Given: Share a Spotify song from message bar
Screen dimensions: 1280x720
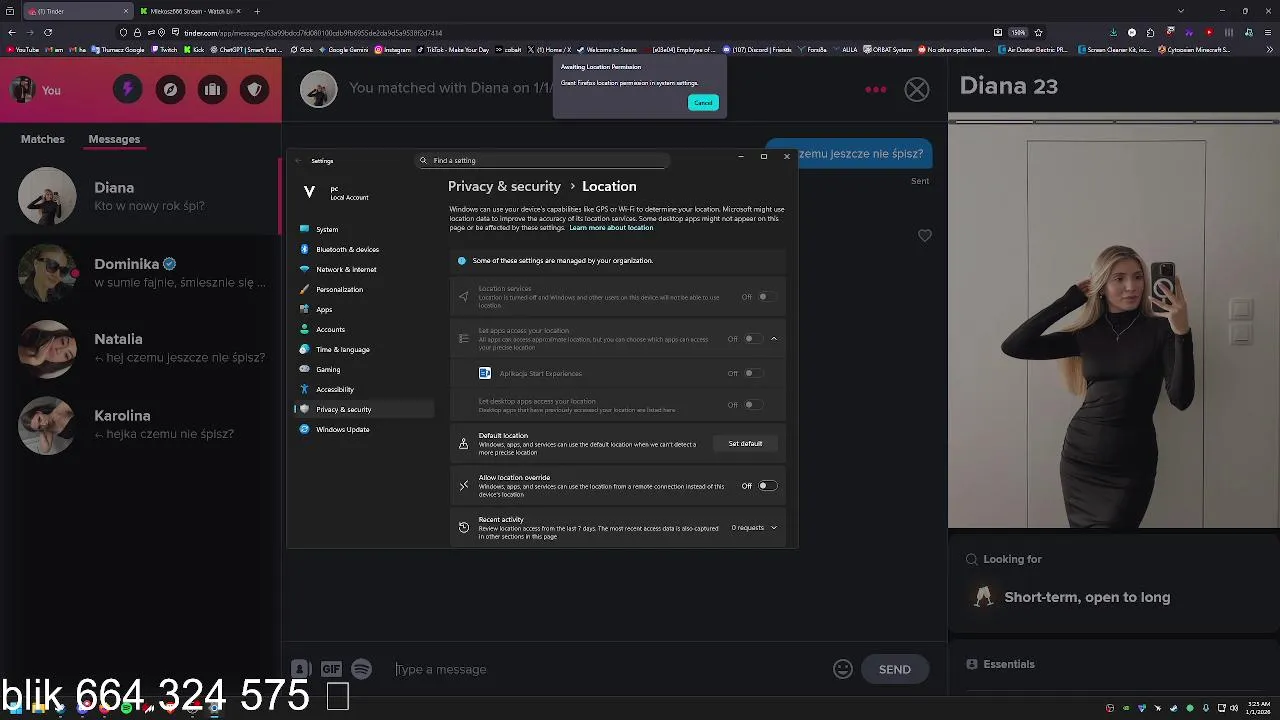Looking at the screenshot, I should (361, 669).
